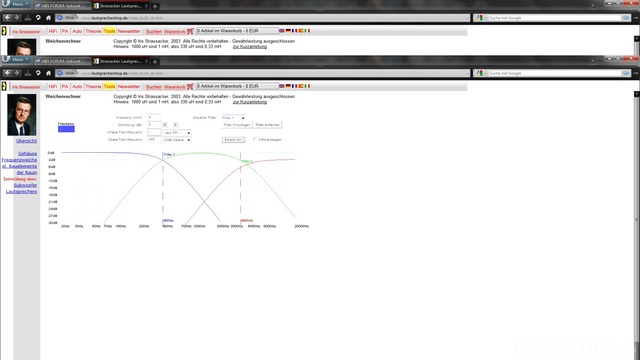The image size is (640, 360).
Task: Click the blue Filterfarbe color swatch
Action: pos(66,129)
